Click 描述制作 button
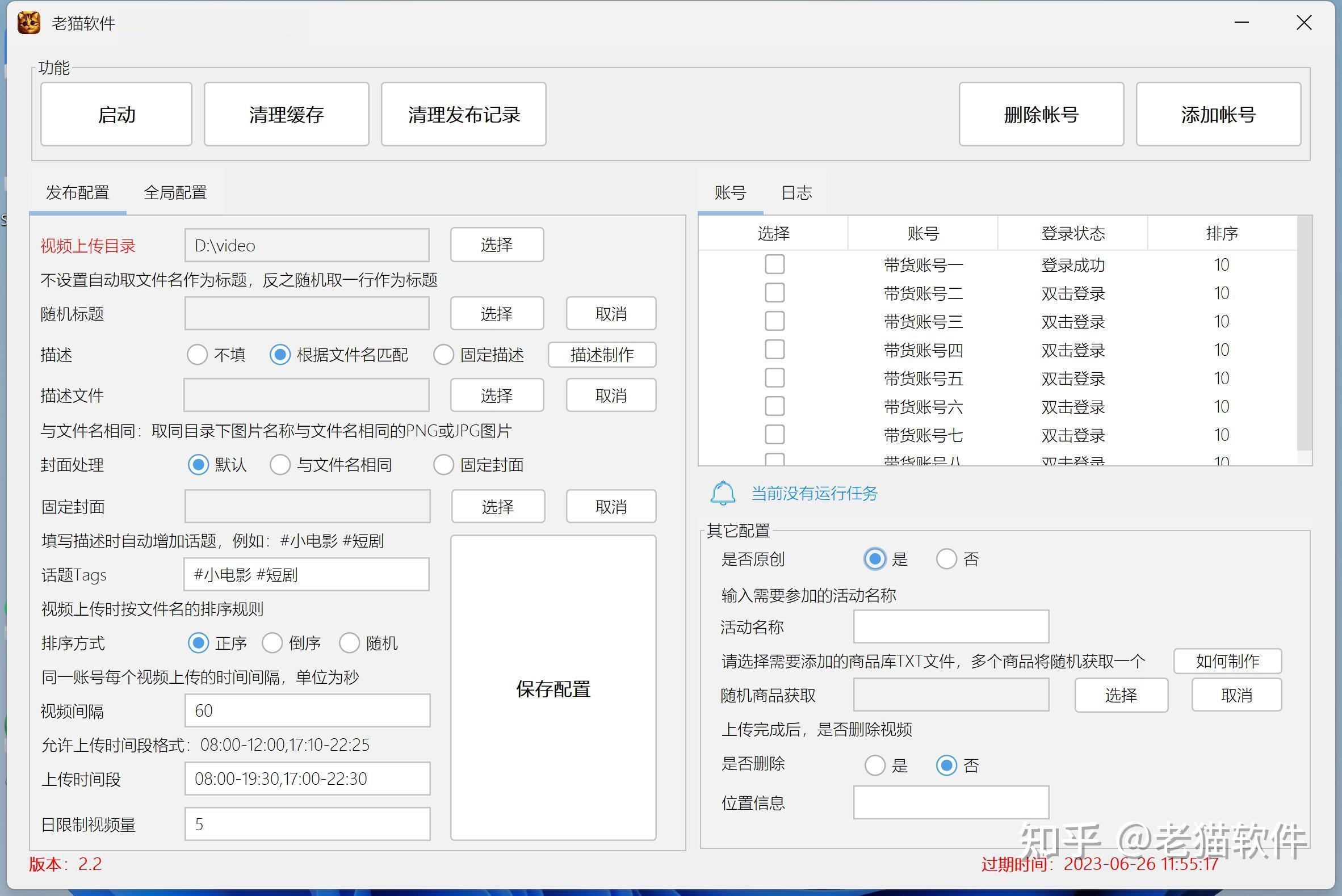This screenshot has width=1342, height=896. point(601,355)
